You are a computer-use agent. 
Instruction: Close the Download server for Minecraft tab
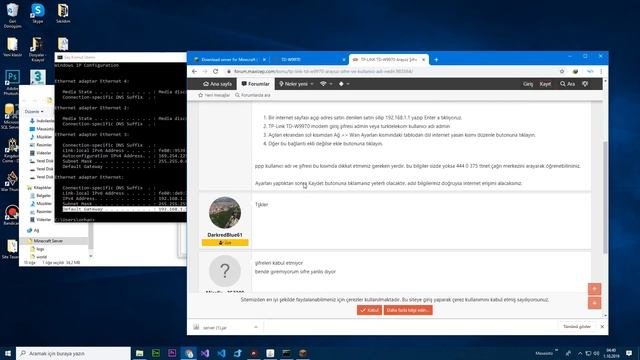(264, 60)
